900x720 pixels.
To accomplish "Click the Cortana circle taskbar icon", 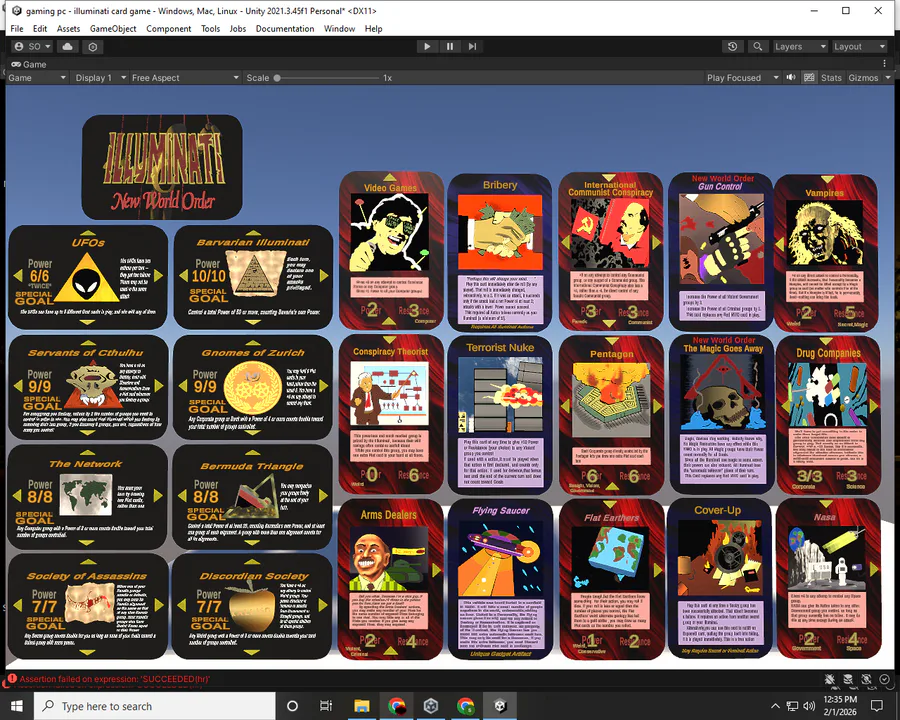I will point(292,706).
